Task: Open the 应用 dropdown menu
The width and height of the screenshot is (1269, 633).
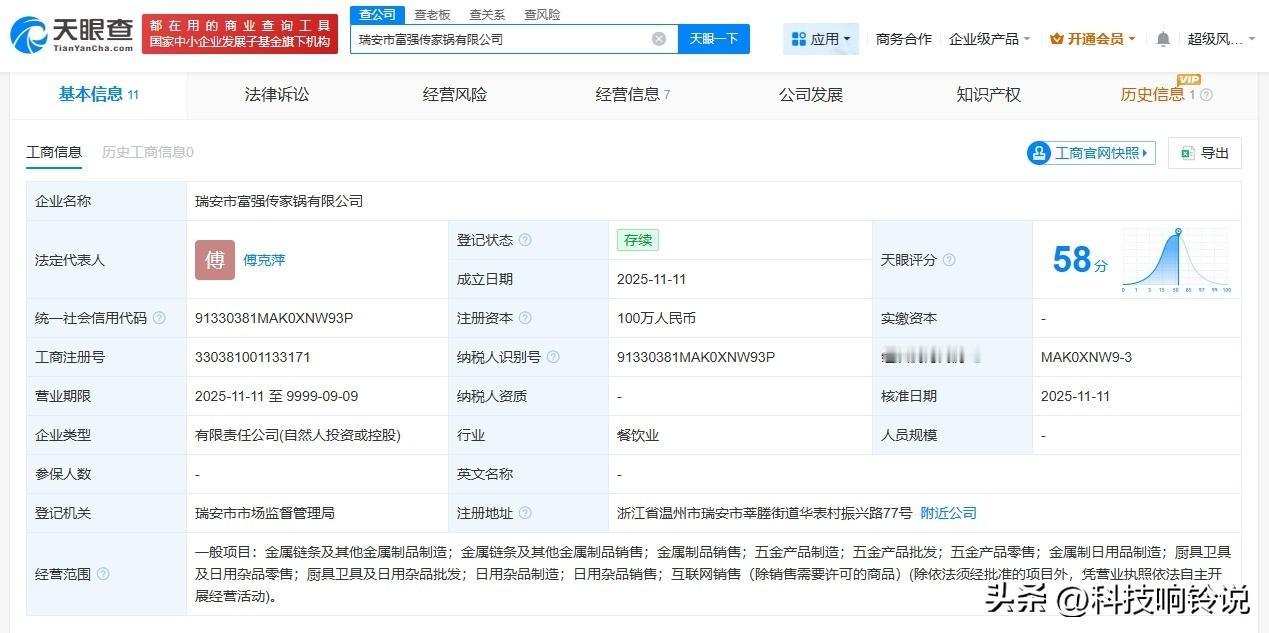Action: (820, 39)
